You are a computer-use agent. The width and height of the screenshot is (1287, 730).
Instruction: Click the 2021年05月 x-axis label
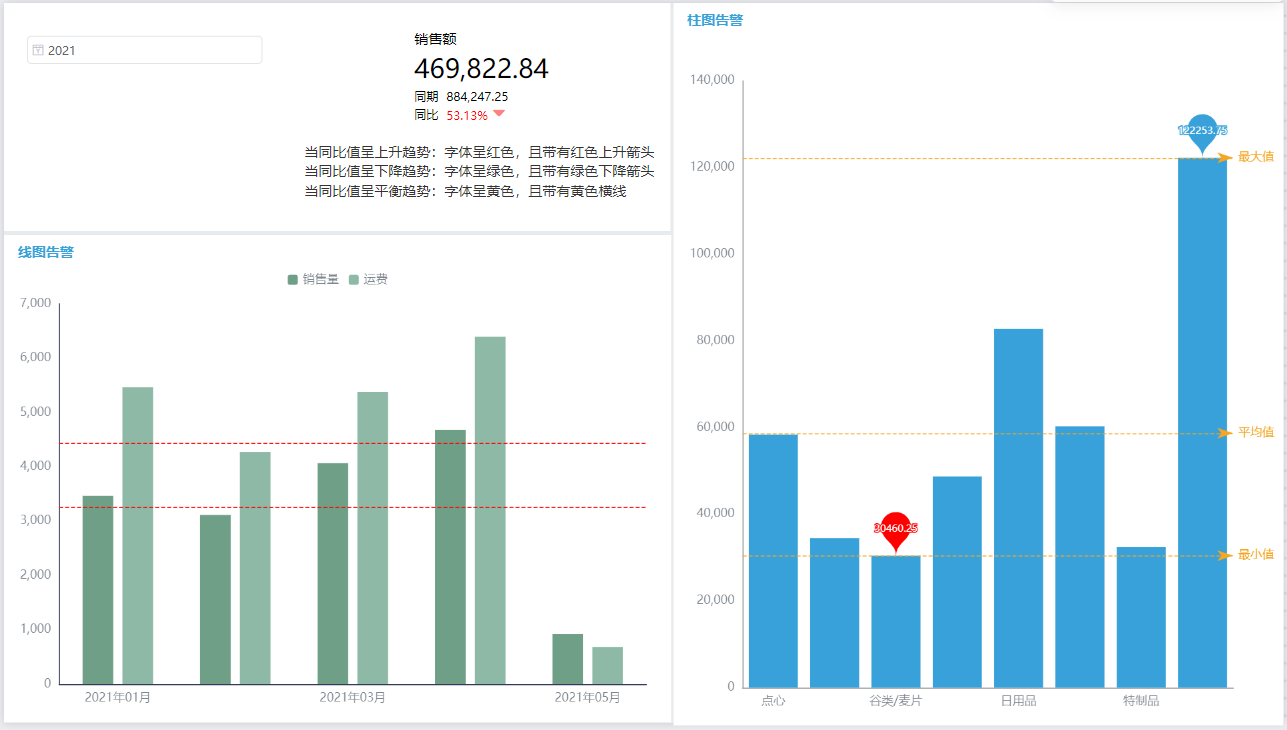[x=588, y=697]
